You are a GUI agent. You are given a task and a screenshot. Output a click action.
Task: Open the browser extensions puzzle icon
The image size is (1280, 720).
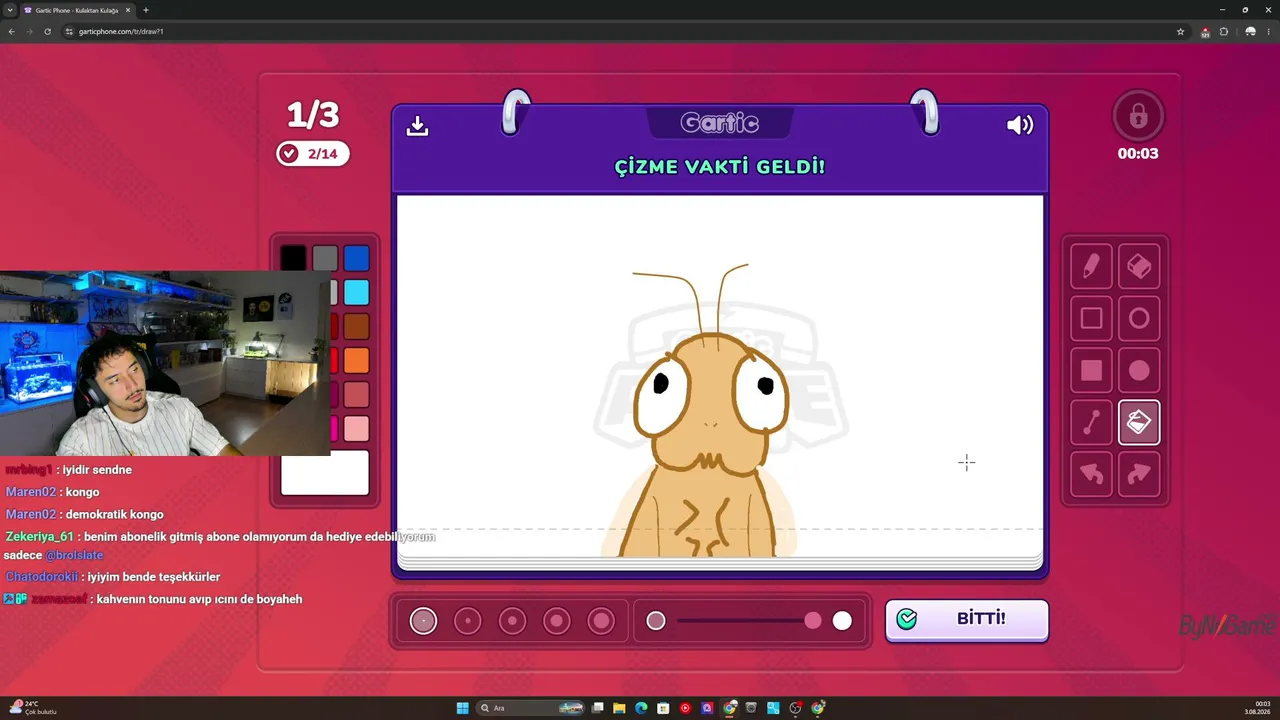click(x=1224, y=31)
